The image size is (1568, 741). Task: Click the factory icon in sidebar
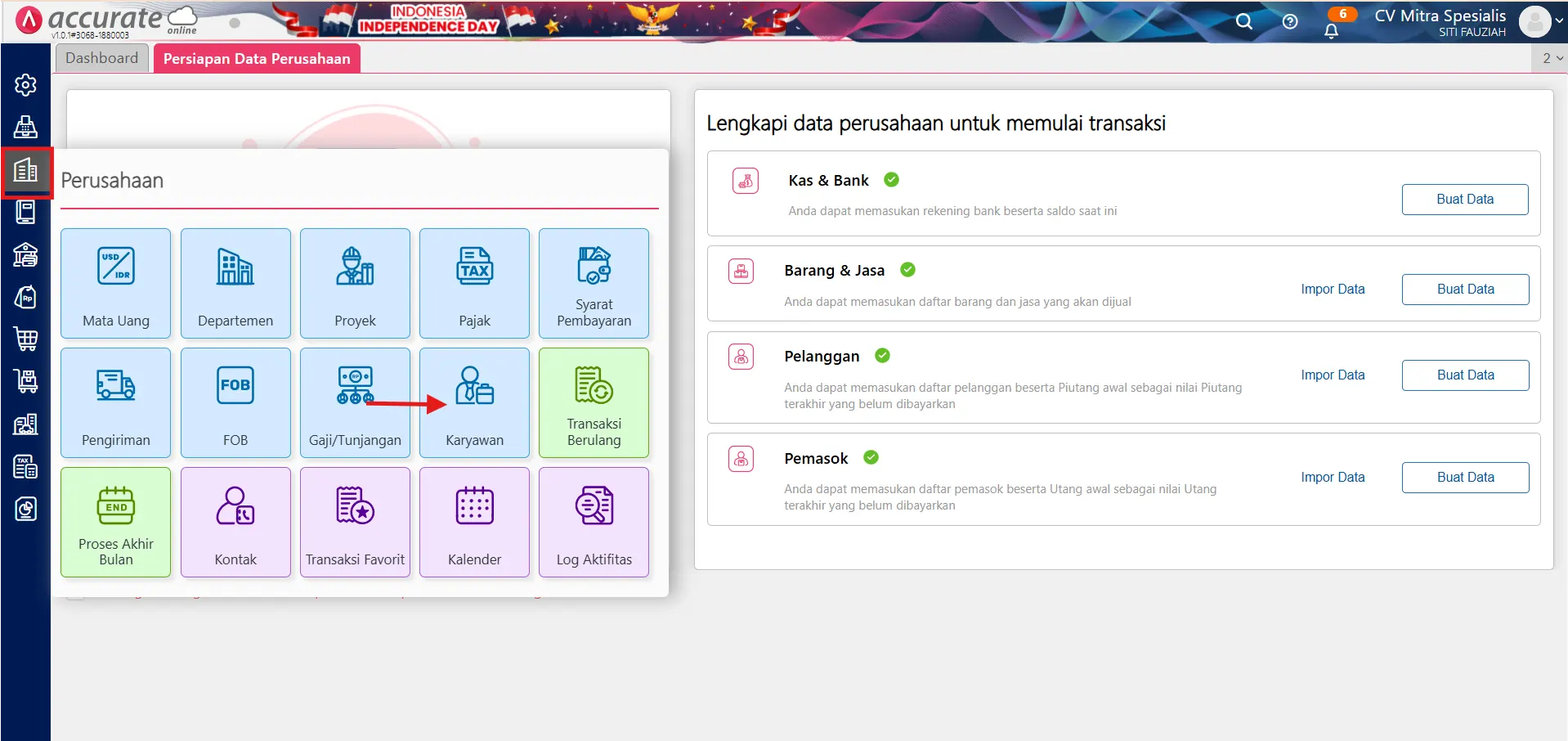25,424
